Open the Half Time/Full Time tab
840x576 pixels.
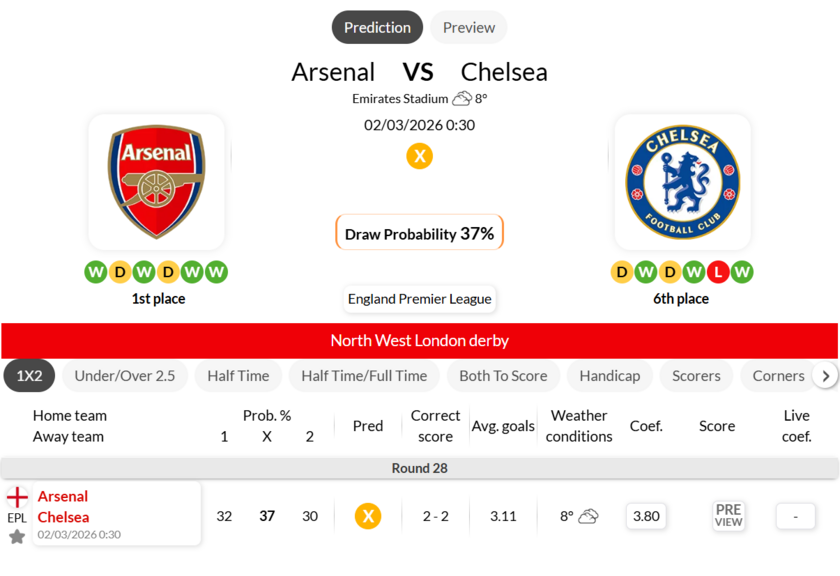coord(364,376)
